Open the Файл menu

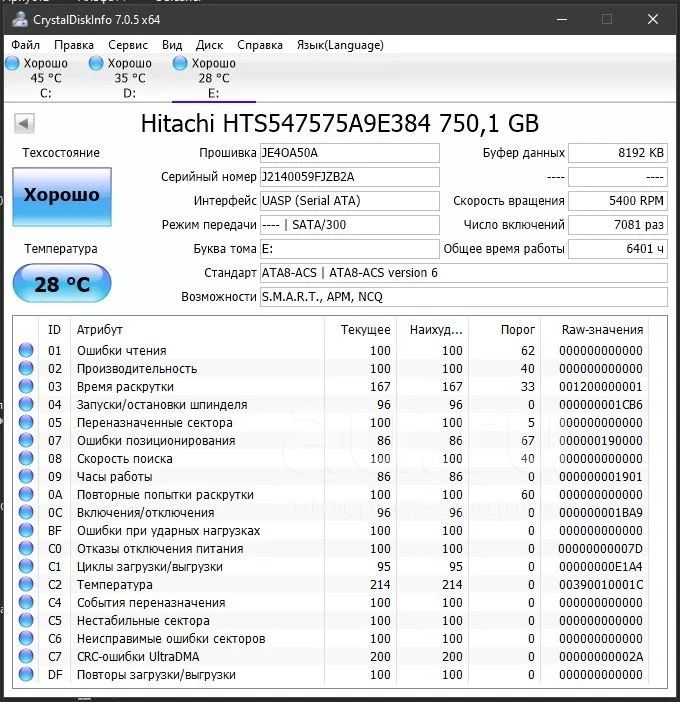[x=25, y=45]
